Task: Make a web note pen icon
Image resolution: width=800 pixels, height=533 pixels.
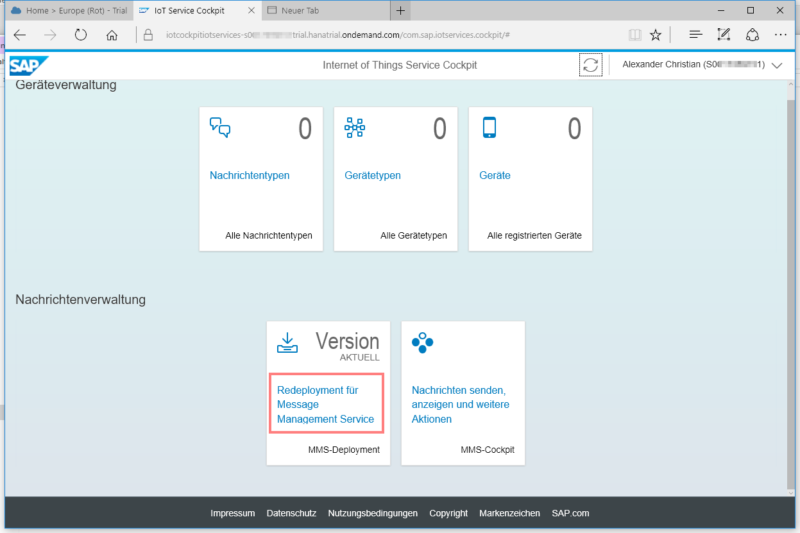Action: click(x=723, y=35)
